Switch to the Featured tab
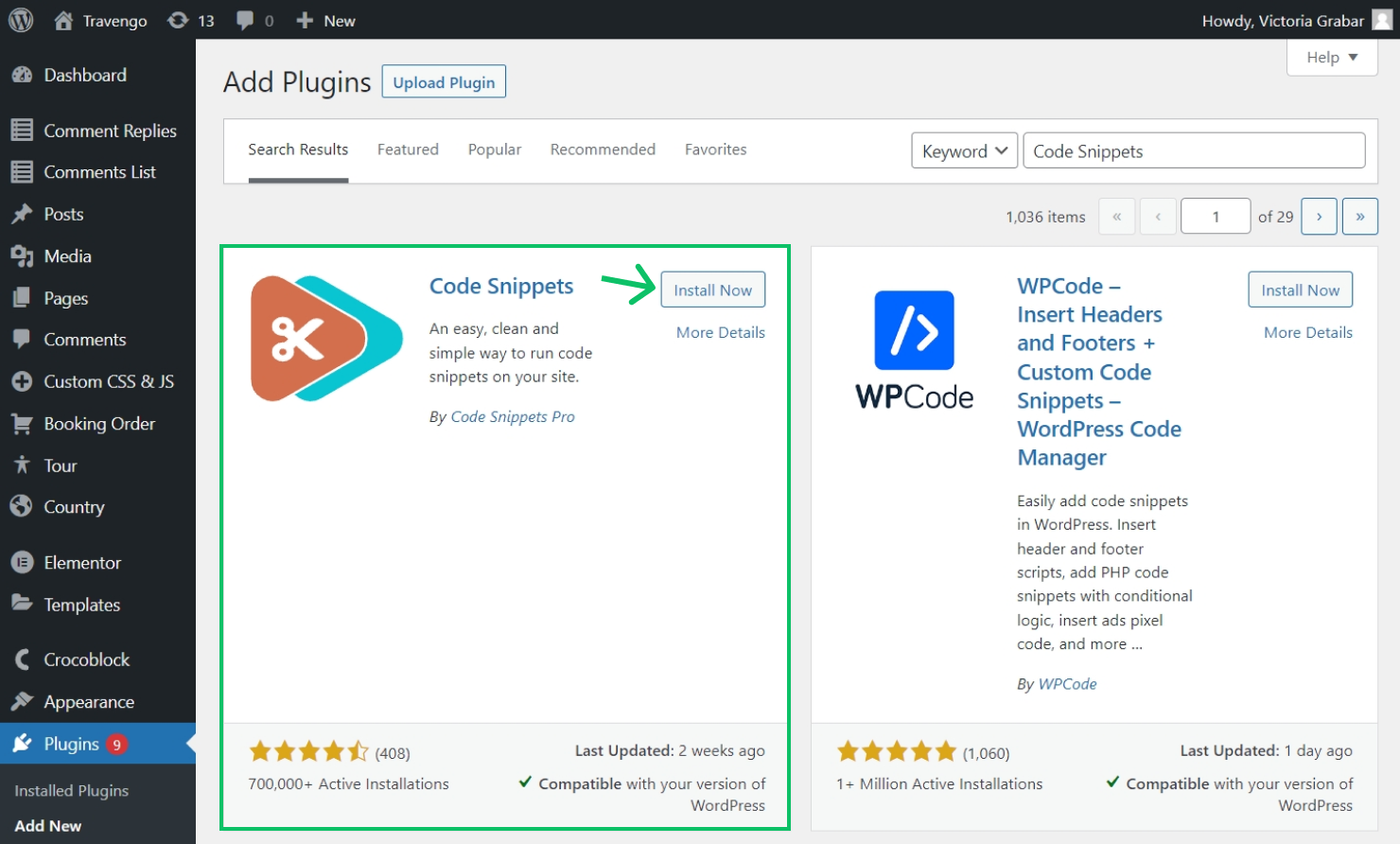Screen dimensions: 1400x844 (408, 149)
